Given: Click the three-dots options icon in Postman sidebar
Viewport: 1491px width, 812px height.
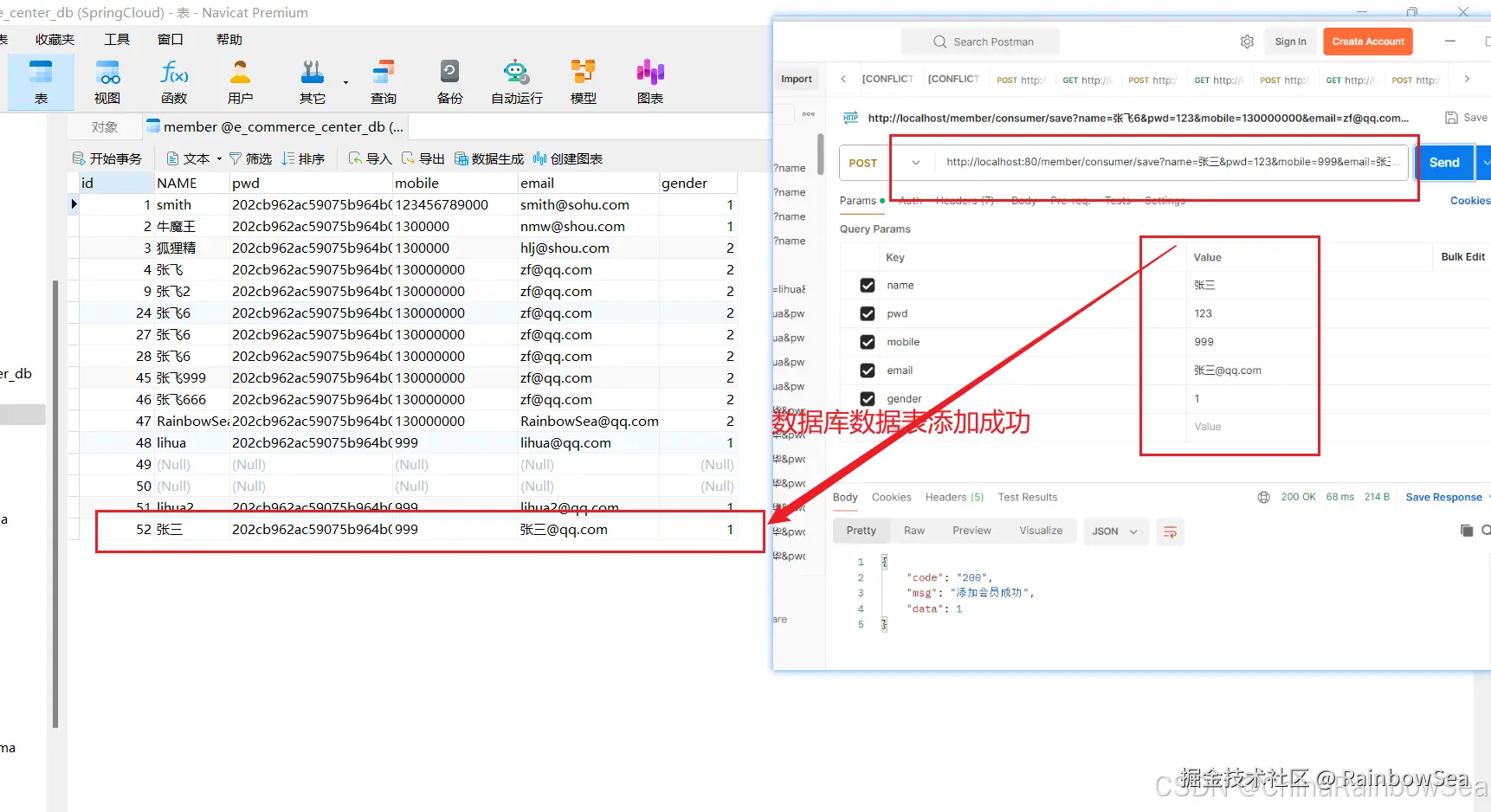Looking at the screenshot, I should [x=809, y=114].
